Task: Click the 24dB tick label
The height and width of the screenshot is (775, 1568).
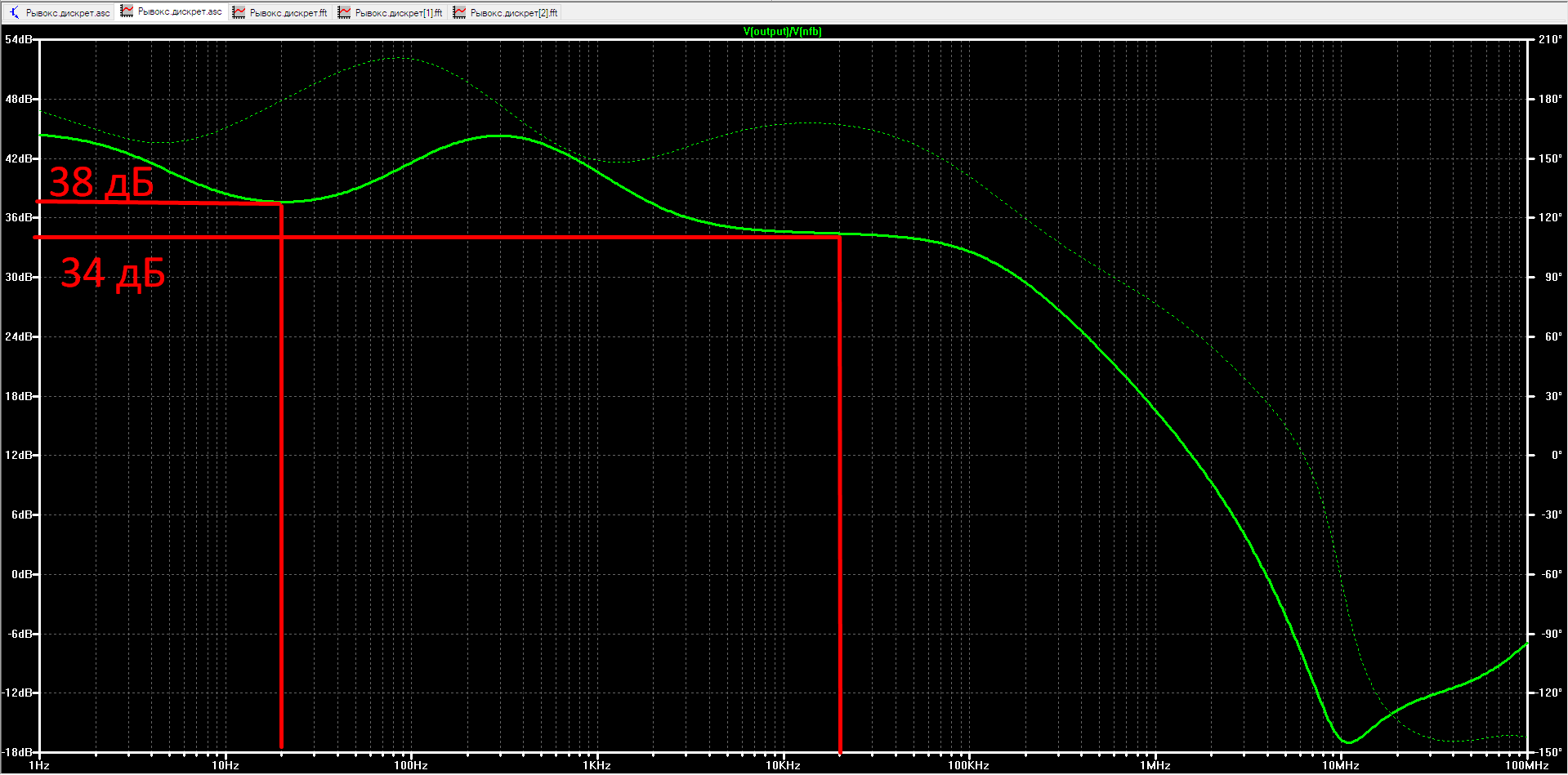Action: point(19,336)
